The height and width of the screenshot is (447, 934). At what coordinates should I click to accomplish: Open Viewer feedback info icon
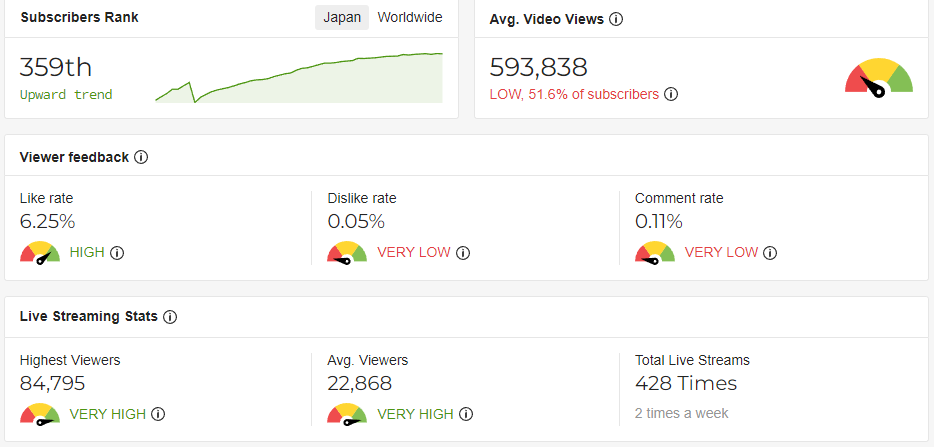click(141, 157)
